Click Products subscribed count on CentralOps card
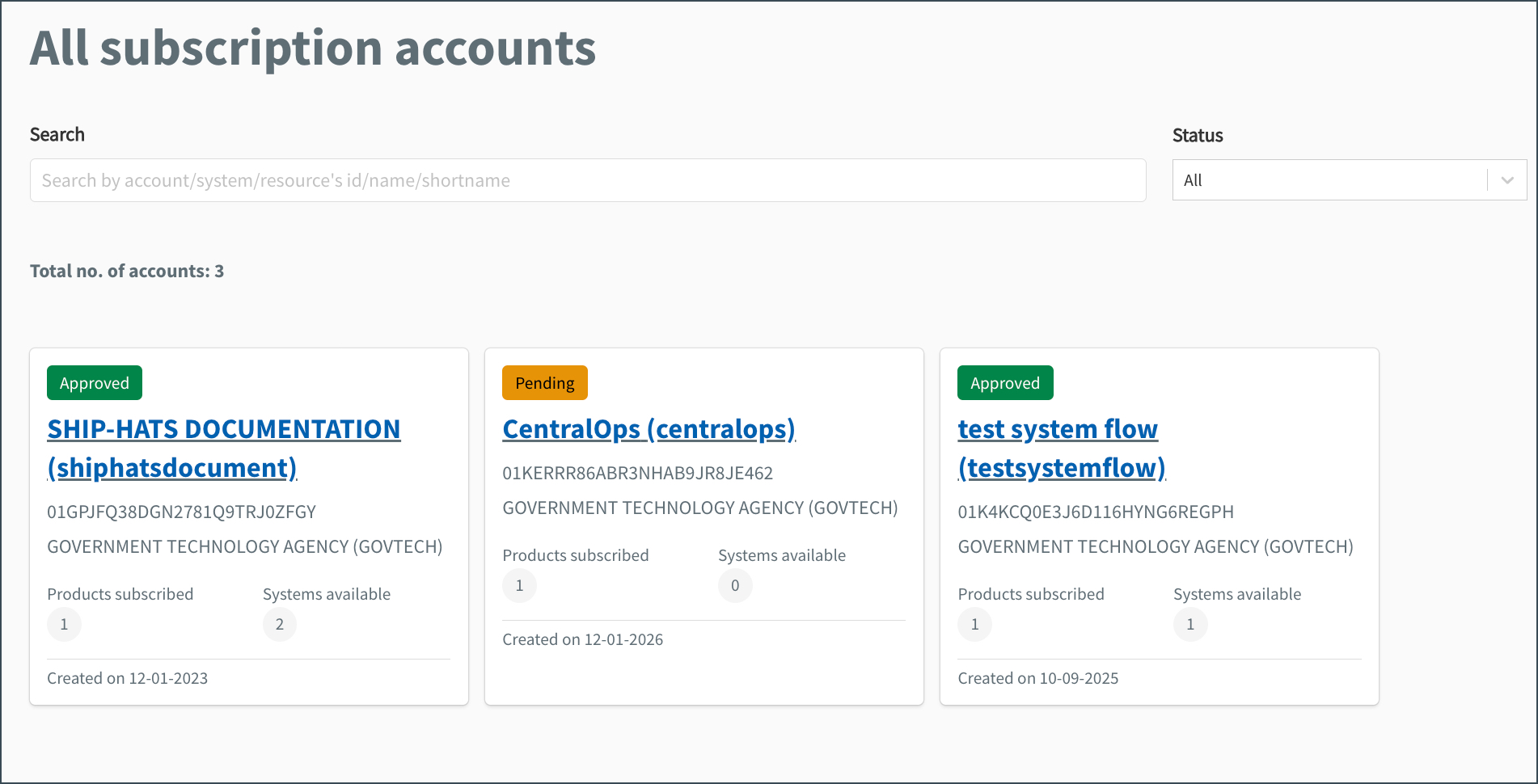1538x784 pixels. pos(519,585)
